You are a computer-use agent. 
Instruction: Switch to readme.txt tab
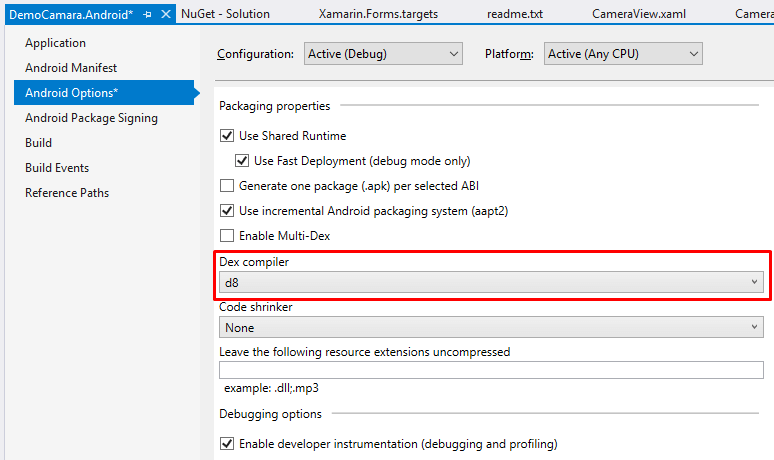pos(515,14)
